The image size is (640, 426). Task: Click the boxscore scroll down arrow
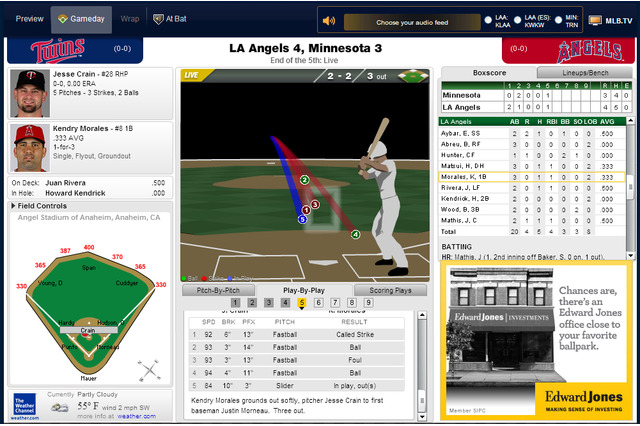(x=630, y=256)
